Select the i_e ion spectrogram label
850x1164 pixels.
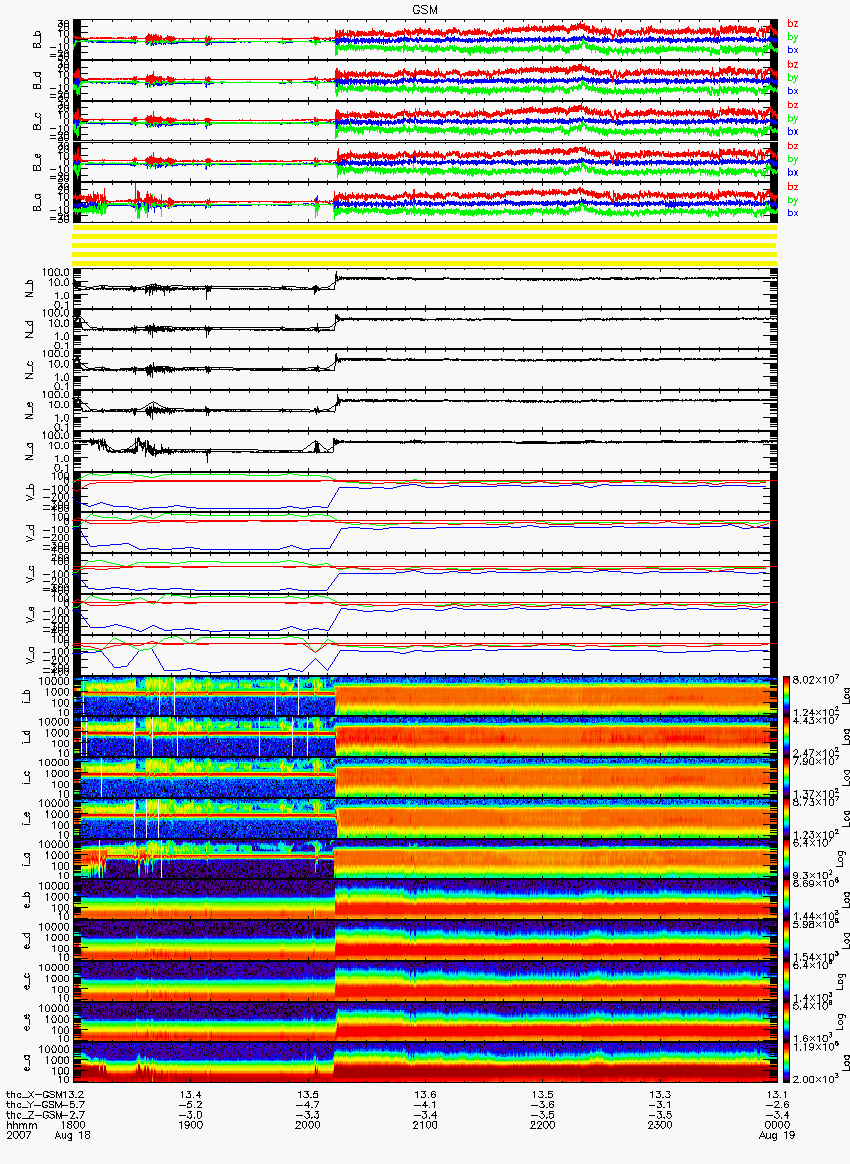(27, 820)
